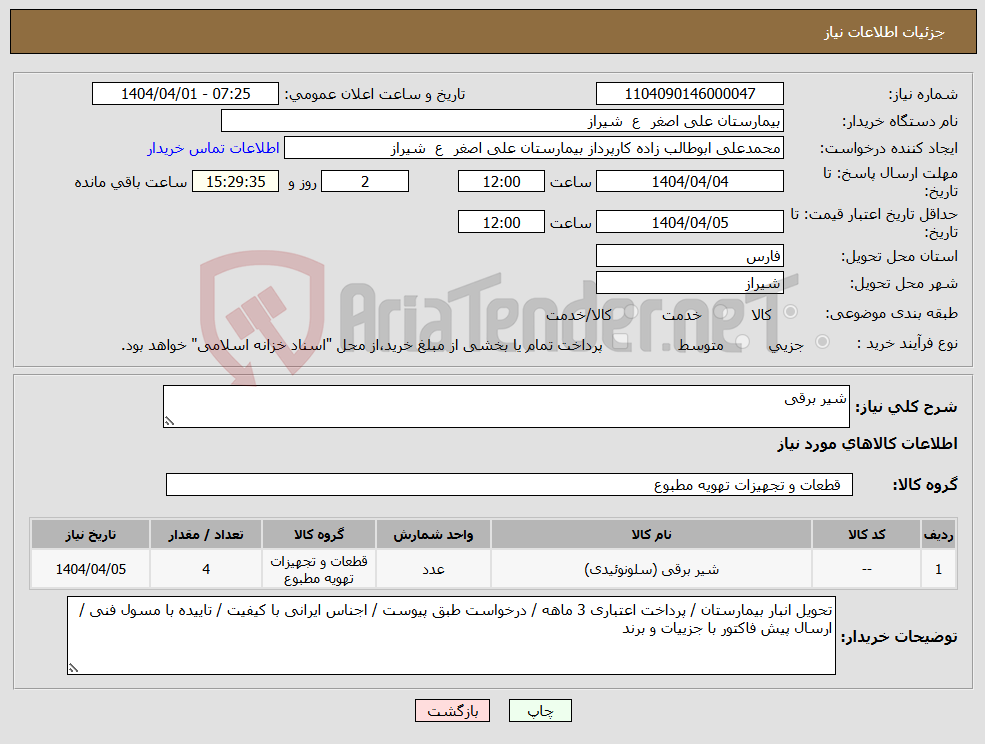
Task: Click the remaining days field showing 2
Action: (x=365, y=182)
